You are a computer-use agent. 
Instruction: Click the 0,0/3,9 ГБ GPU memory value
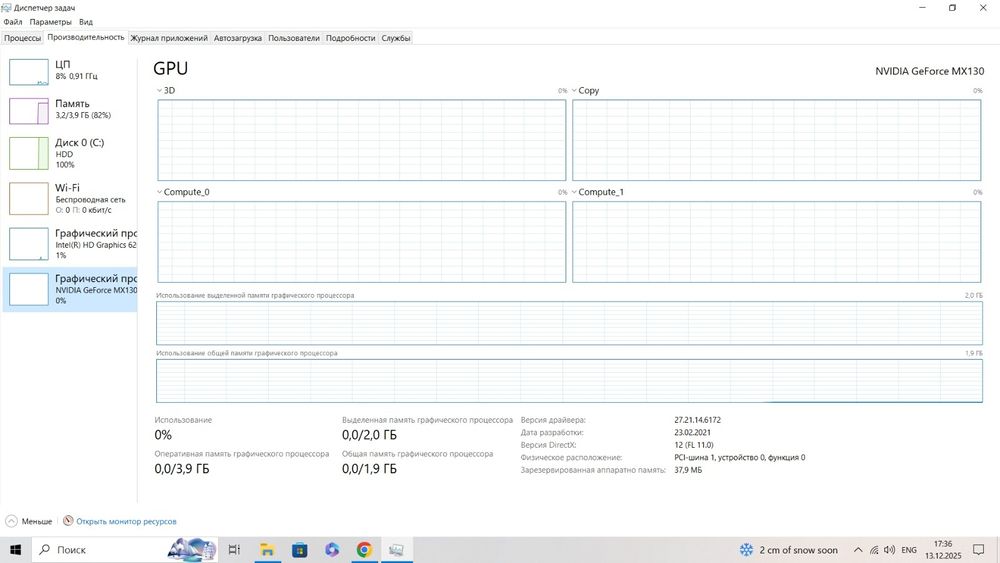click(182, 469)
